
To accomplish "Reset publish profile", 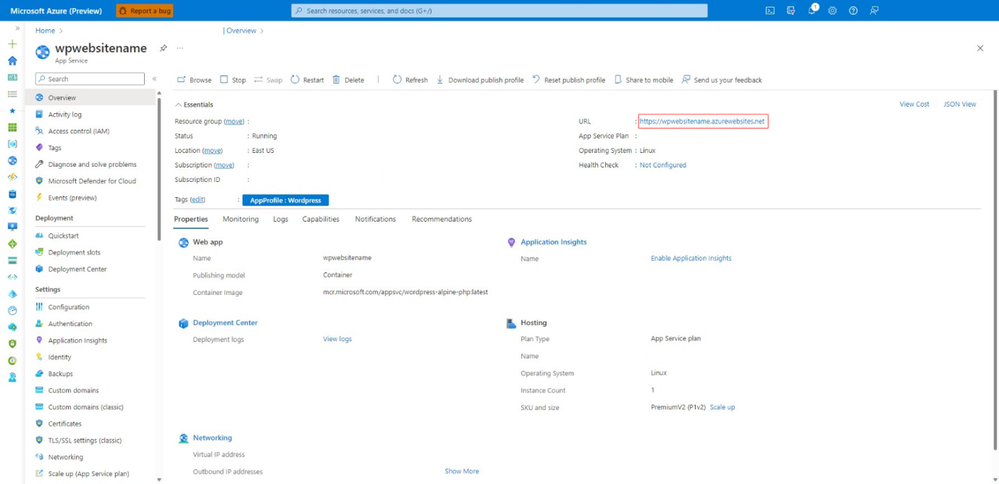I will point(568,80).
